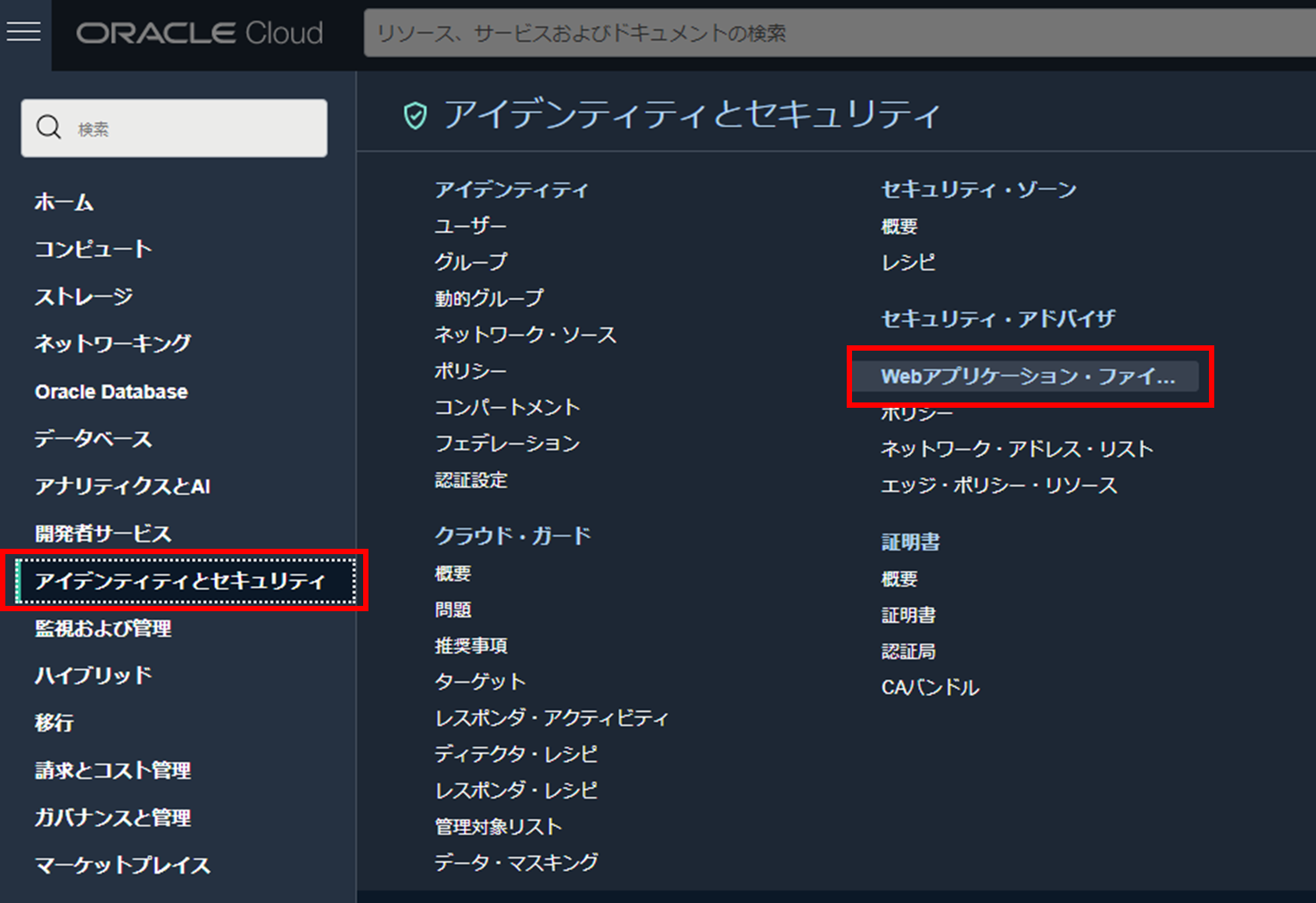Open Oracle Database category
This screenshot has height=903, width=1316.
tap(112, 392)
